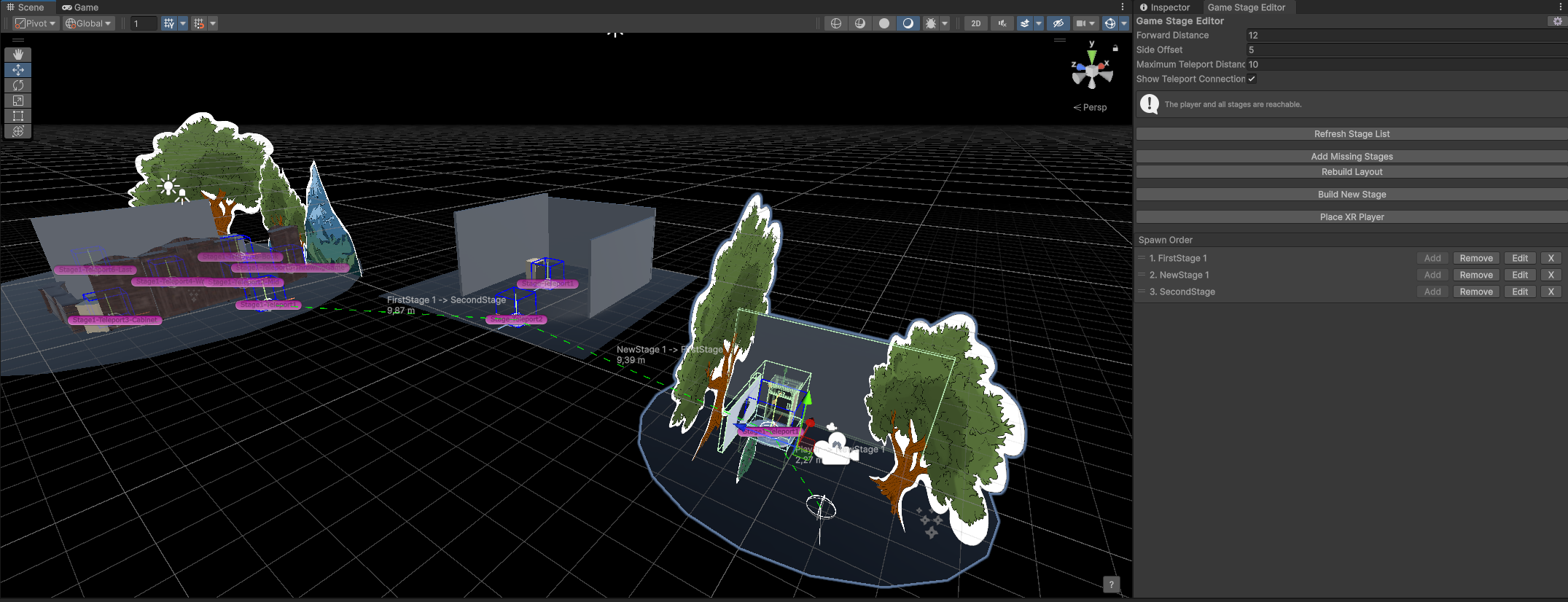Image resolution: width=1568 pixels, height=602 pixels.
Task: Click the Side Offset input field
Action: 1407,50
